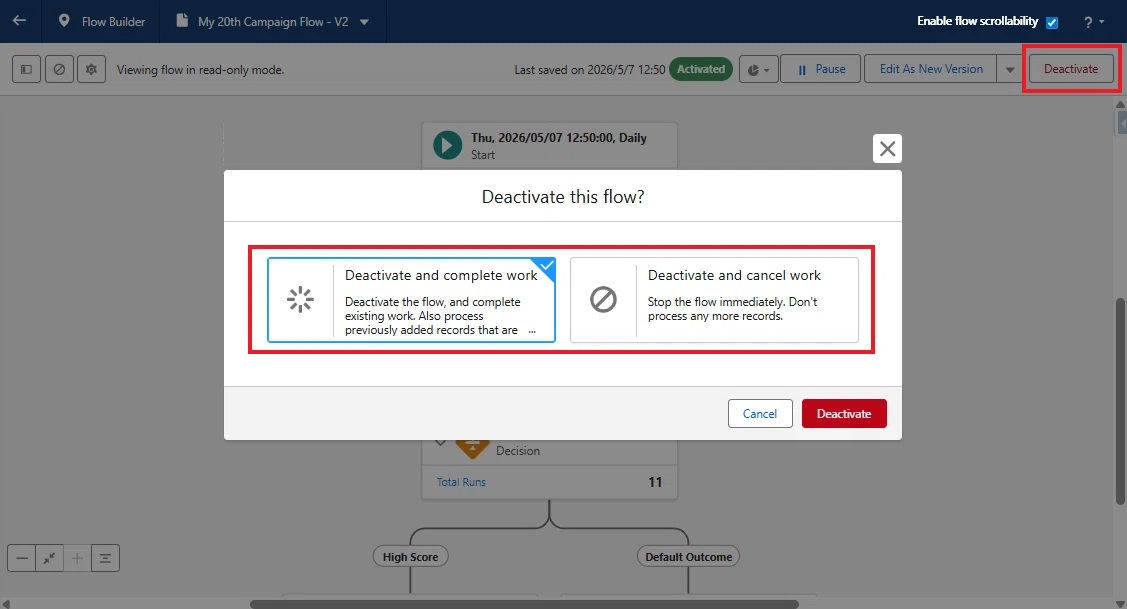
Task: Click the fit-to-view collapse icon
Action: (49, 558)
